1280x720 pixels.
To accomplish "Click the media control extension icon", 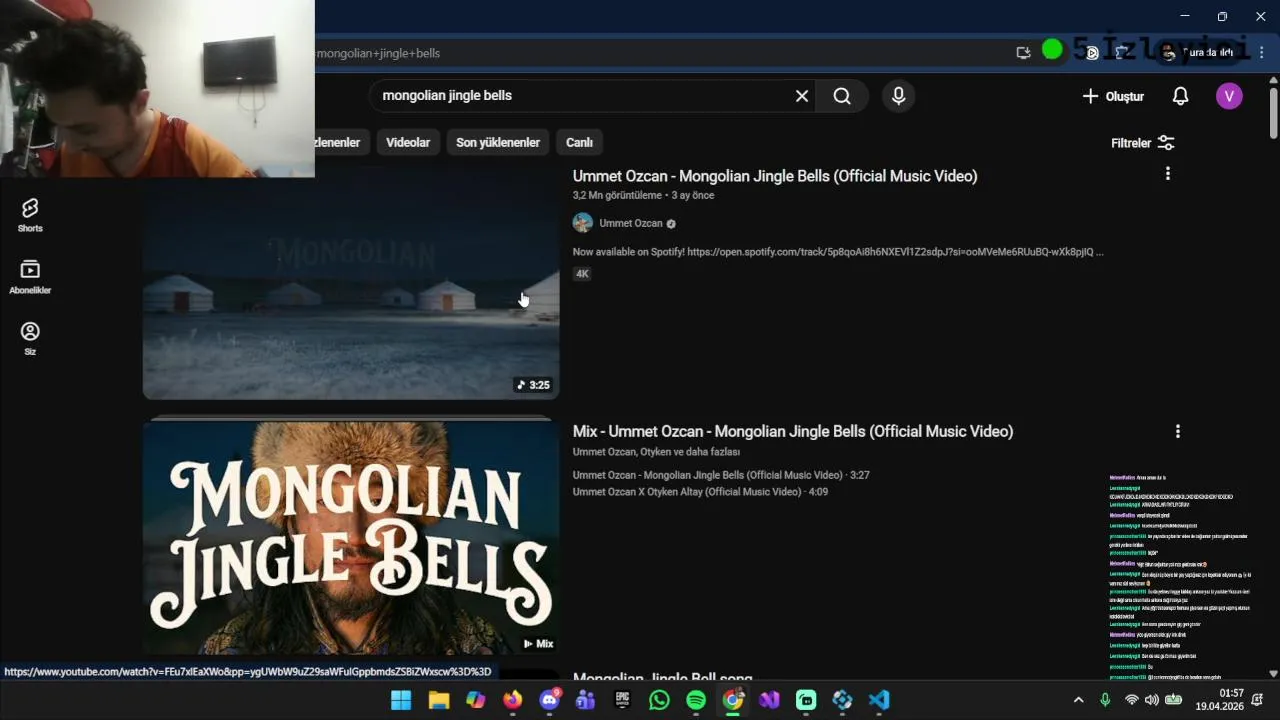I will tap(1092, 53).
